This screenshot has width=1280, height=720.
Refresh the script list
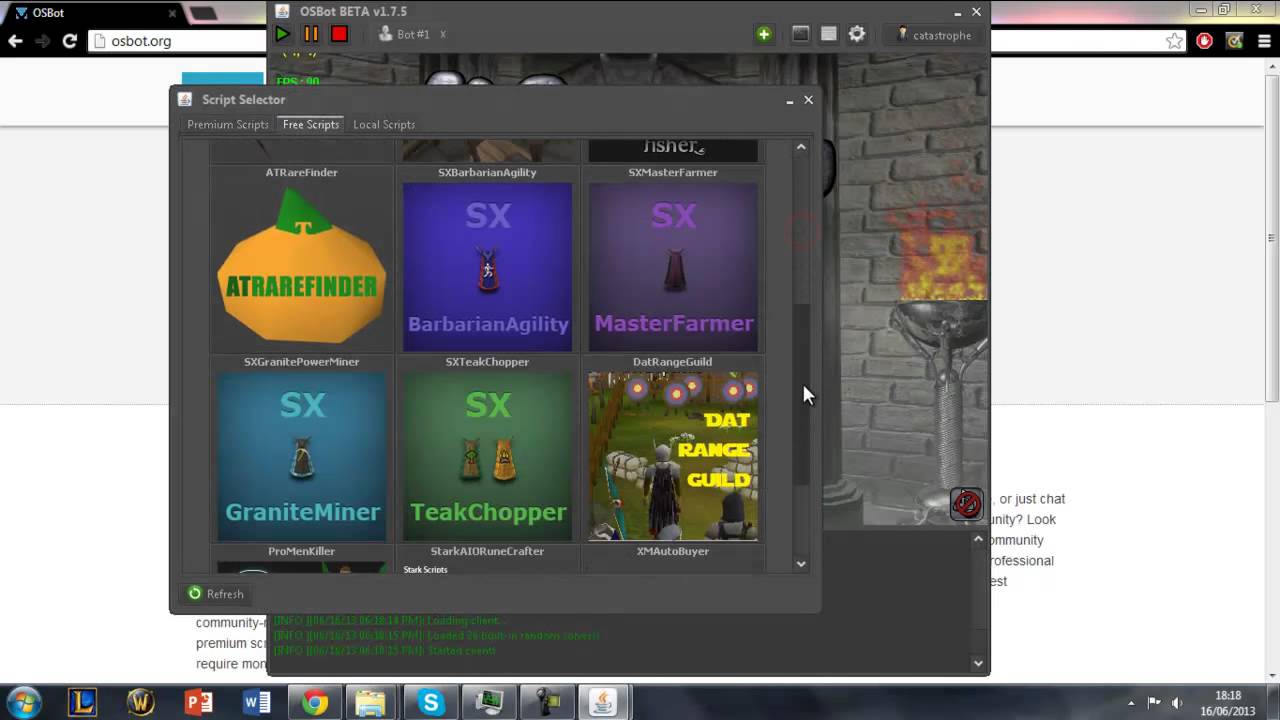pyautogui.click(x=216, y=594)
